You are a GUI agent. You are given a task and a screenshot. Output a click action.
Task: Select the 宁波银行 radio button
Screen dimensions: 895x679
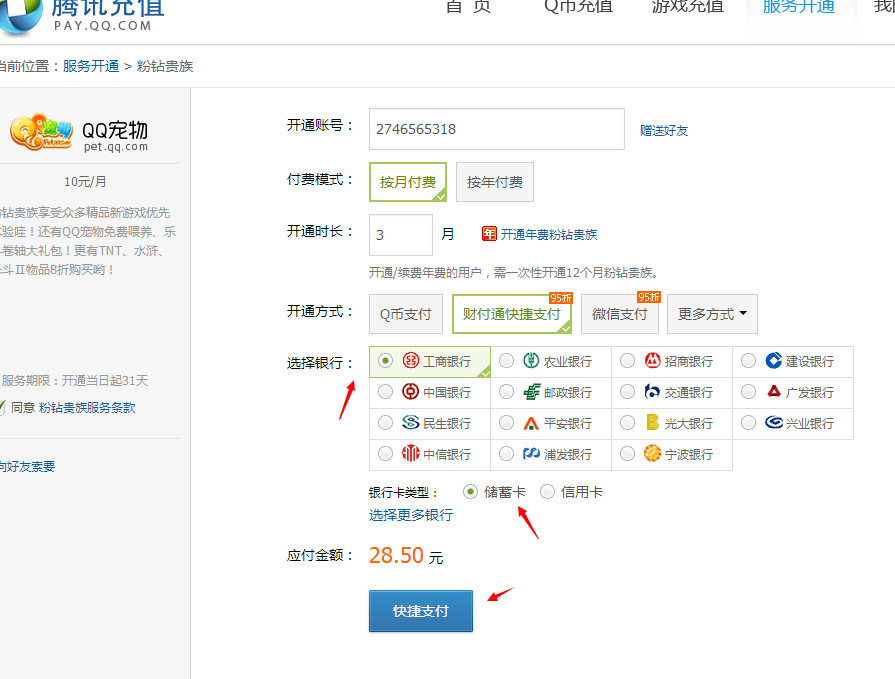point(627,453)
